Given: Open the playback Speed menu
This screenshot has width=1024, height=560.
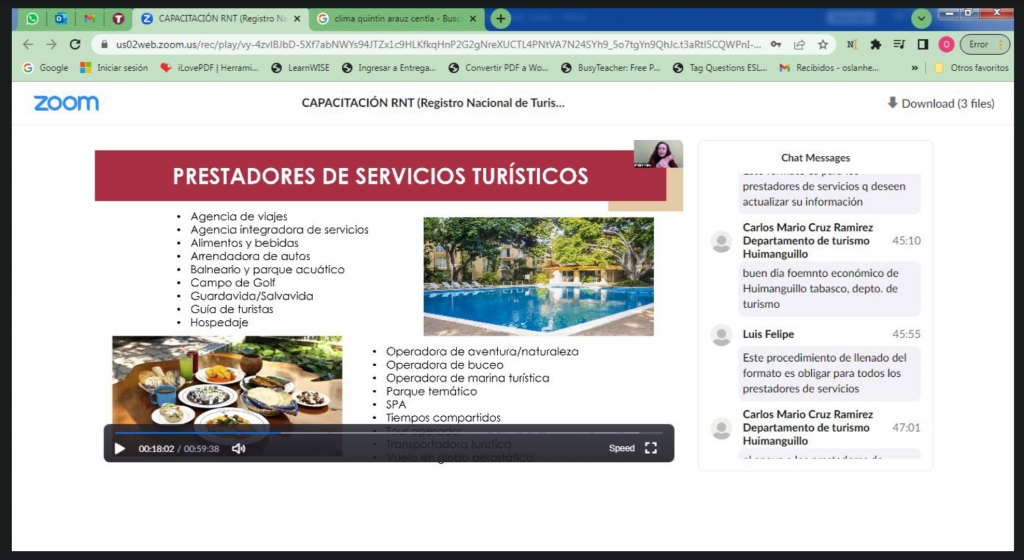Looking at the screenshot, I should pyautogui.click(x=621, y=448).
